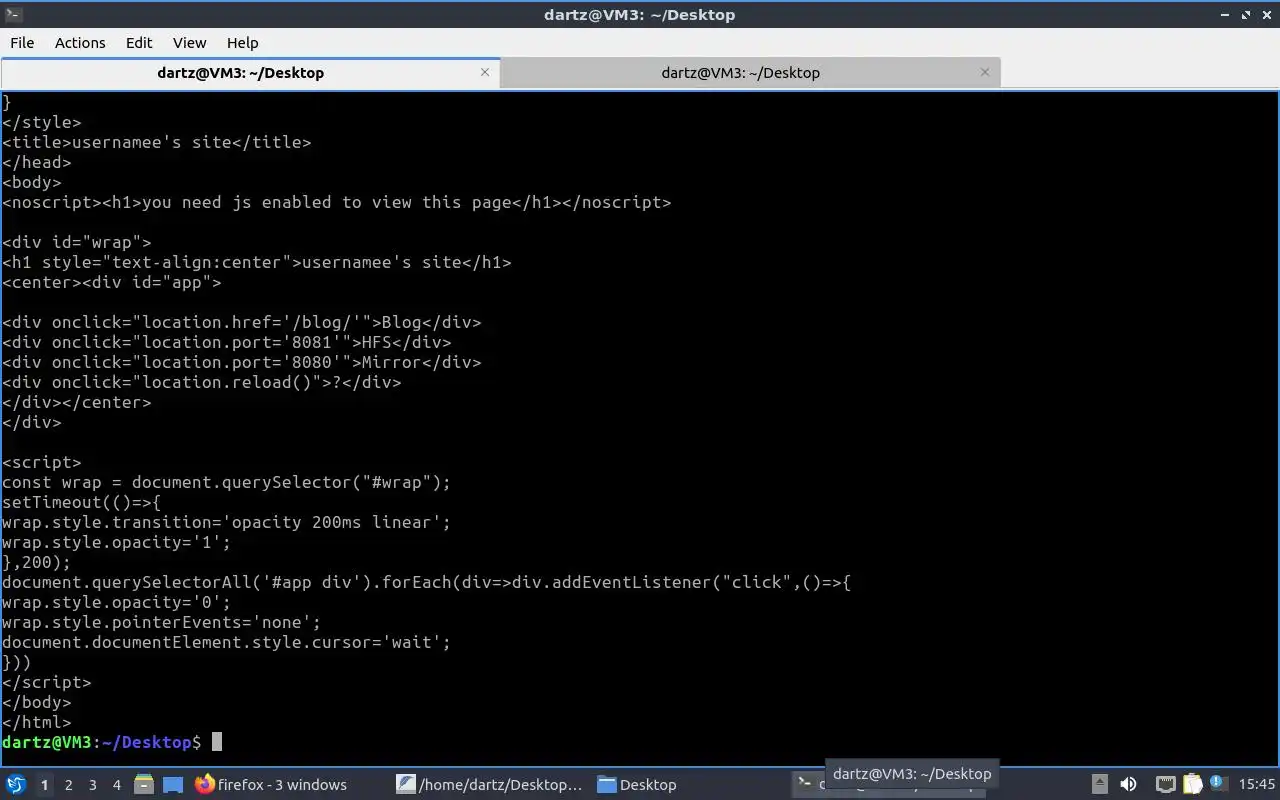
Task: Open the Help menu
Action: (242, 43)
